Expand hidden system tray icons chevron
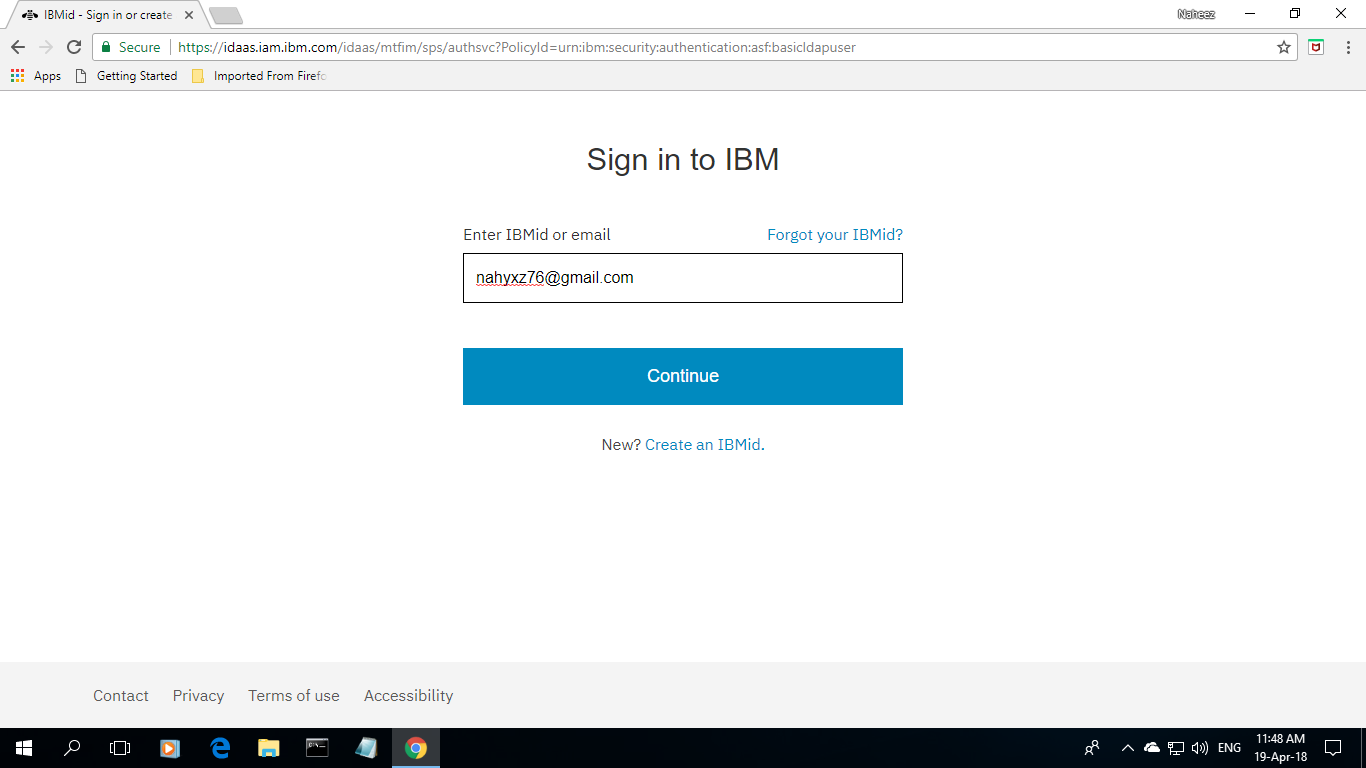Image resolution: width=1366 pixels, height=768 pixels. pos(1127,747)
